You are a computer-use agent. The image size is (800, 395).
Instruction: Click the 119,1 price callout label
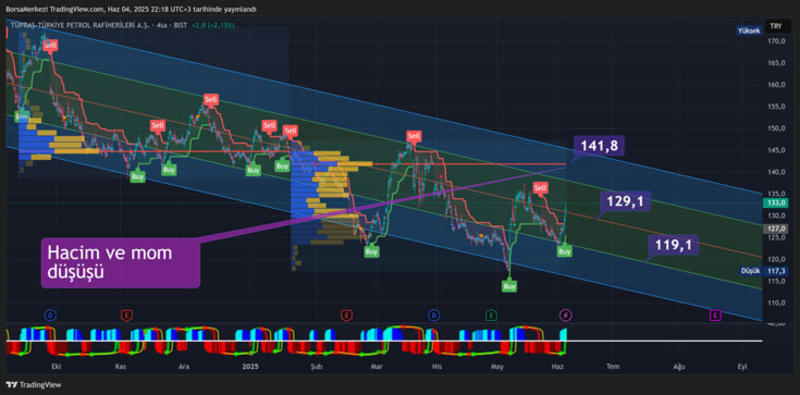(673, 245)
